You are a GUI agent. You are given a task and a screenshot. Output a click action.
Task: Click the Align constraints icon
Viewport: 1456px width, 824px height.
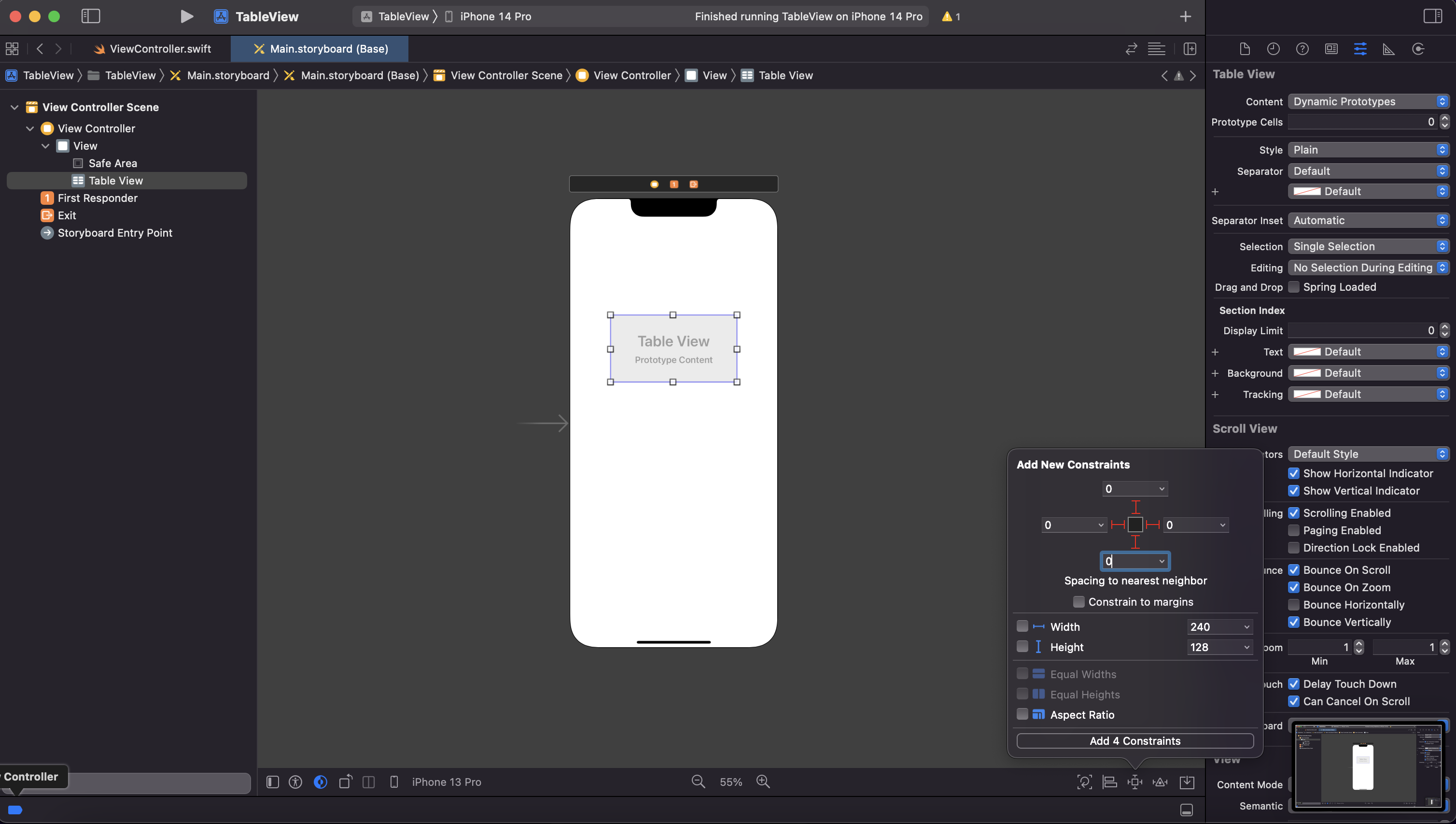(x=1110, y=782)
